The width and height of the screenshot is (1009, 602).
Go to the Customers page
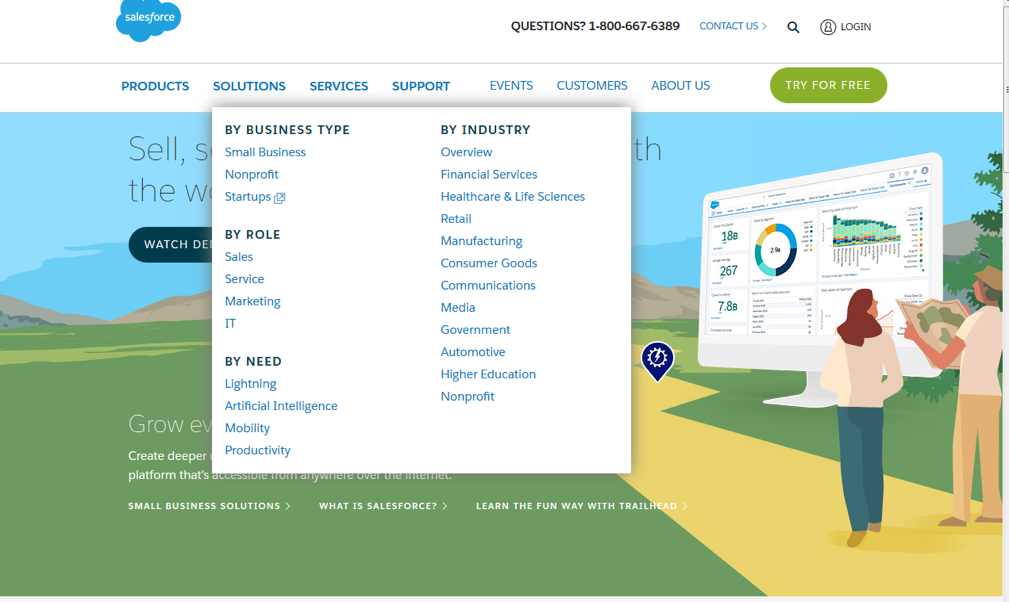point(592,86)
